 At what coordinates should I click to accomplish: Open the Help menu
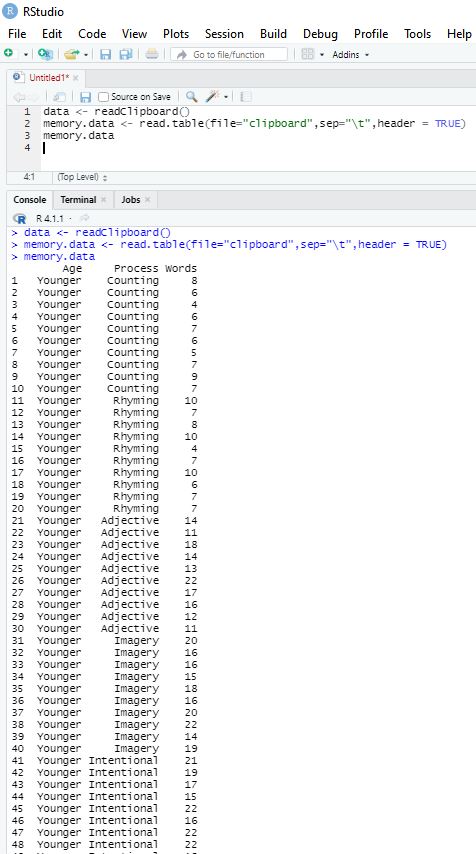pyautogui.click(x=459, y=34)
